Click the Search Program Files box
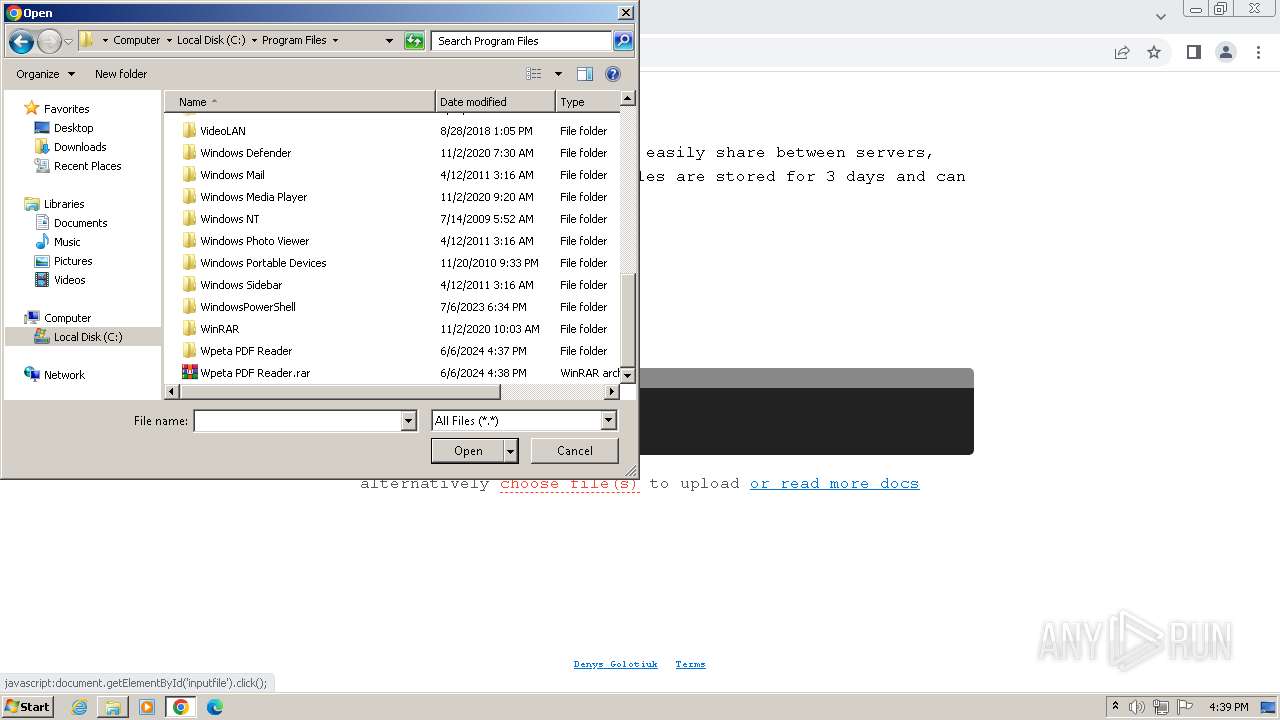 coord(522,41)
